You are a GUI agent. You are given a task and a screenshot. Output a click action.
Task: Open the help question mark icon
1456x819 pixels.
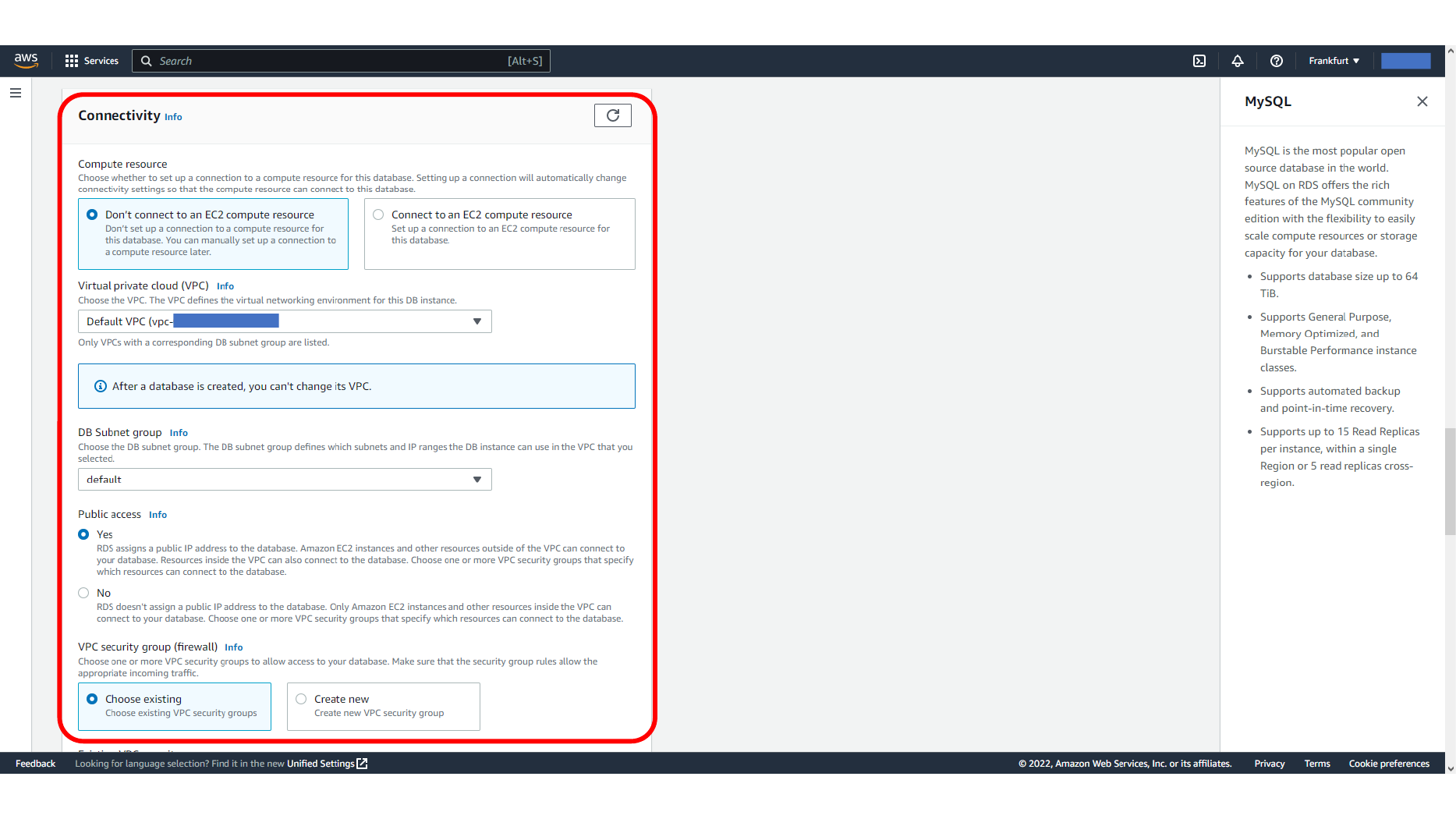[1277, 61]
